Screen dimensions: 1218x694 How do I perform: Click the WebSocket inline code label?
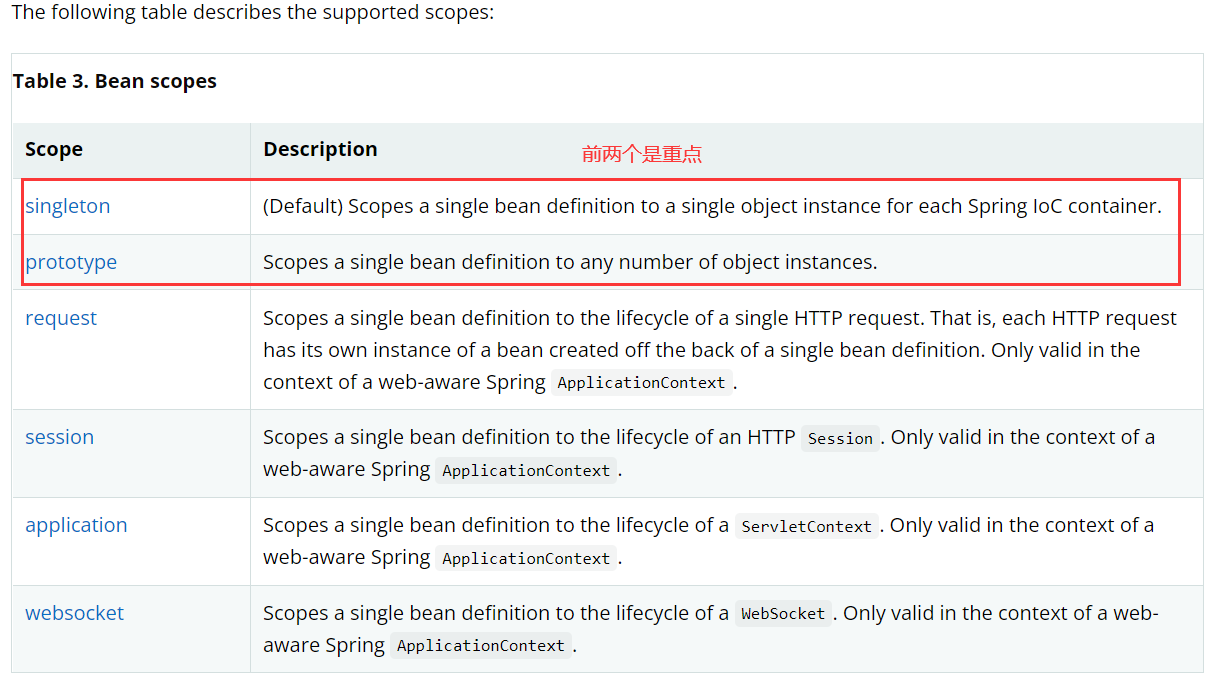point(783,614)
